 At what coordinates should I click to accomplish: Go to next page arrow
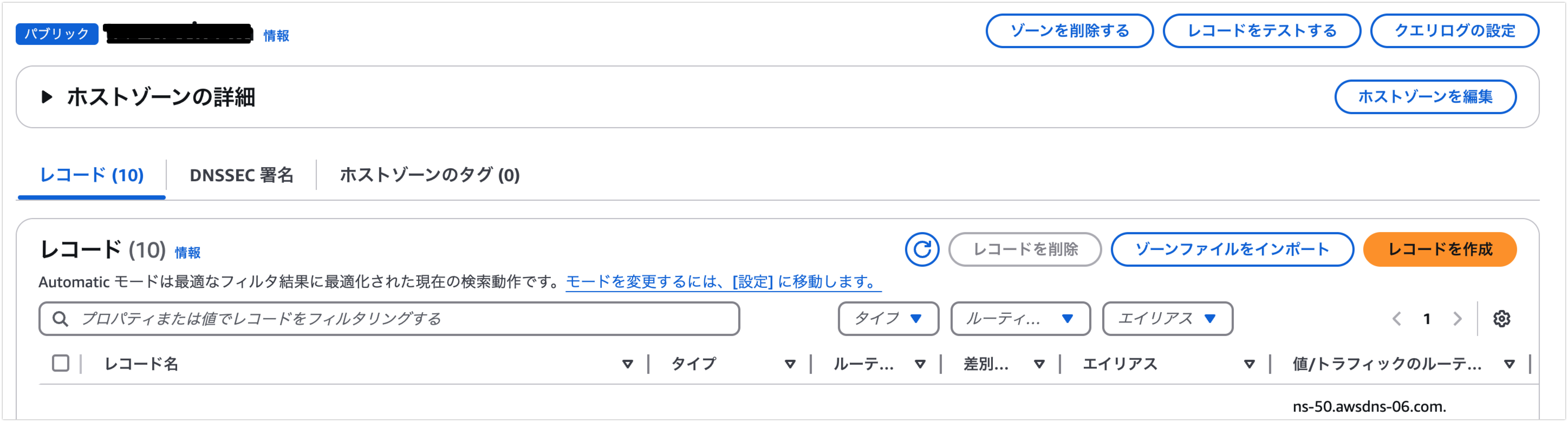click(1457, 319)
